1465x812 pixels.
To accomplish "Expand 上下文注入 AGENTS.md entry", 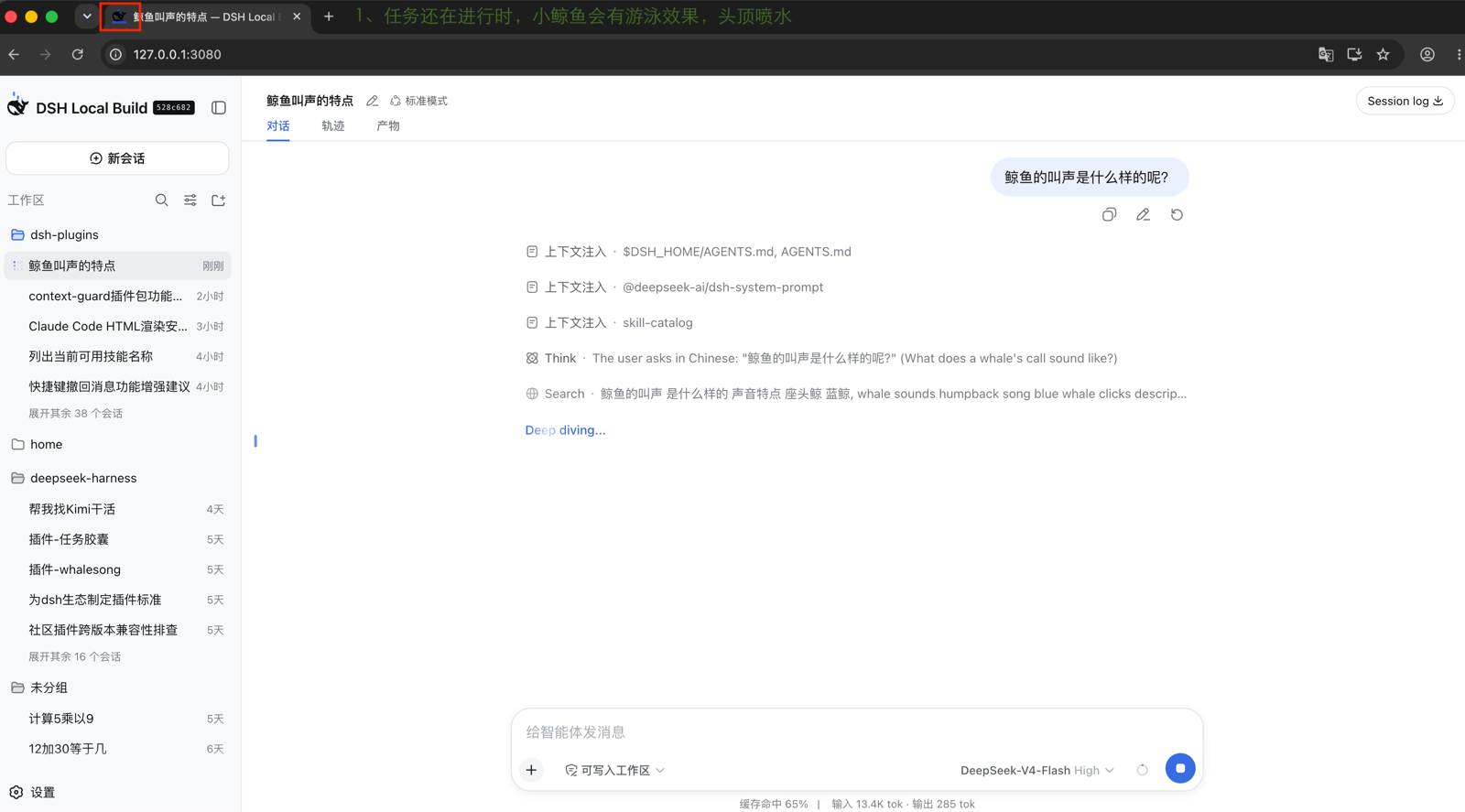I will 689,252.
